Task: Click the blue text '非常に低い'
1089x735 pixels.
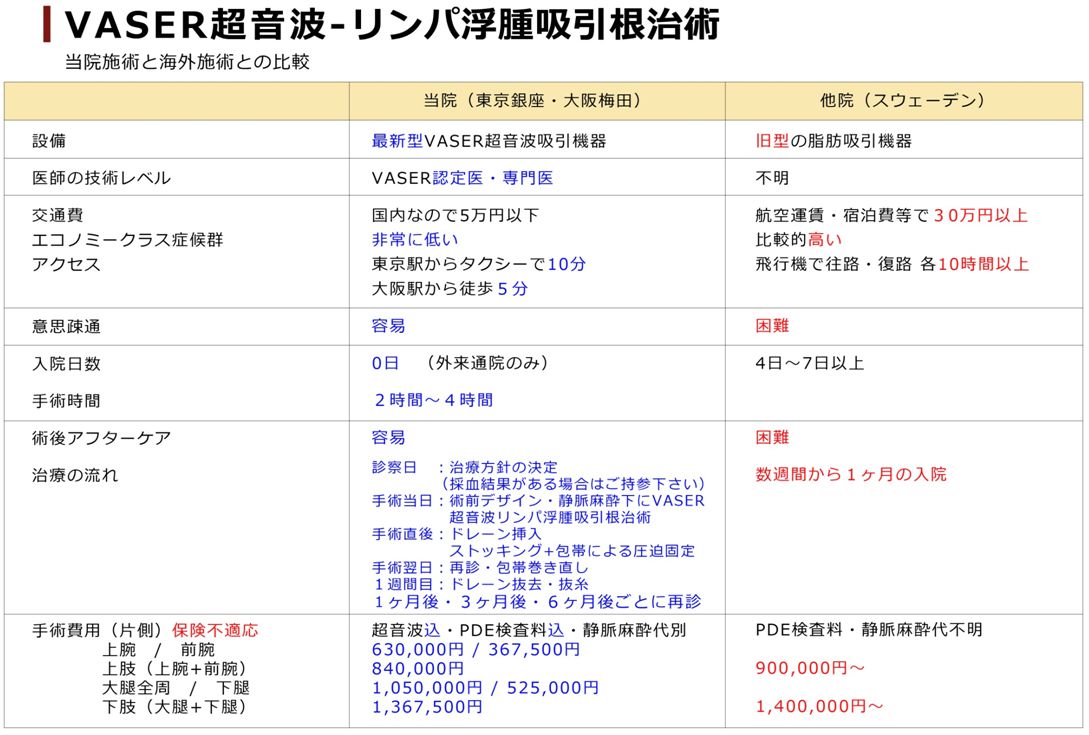Action: click(x=415, y=240)
